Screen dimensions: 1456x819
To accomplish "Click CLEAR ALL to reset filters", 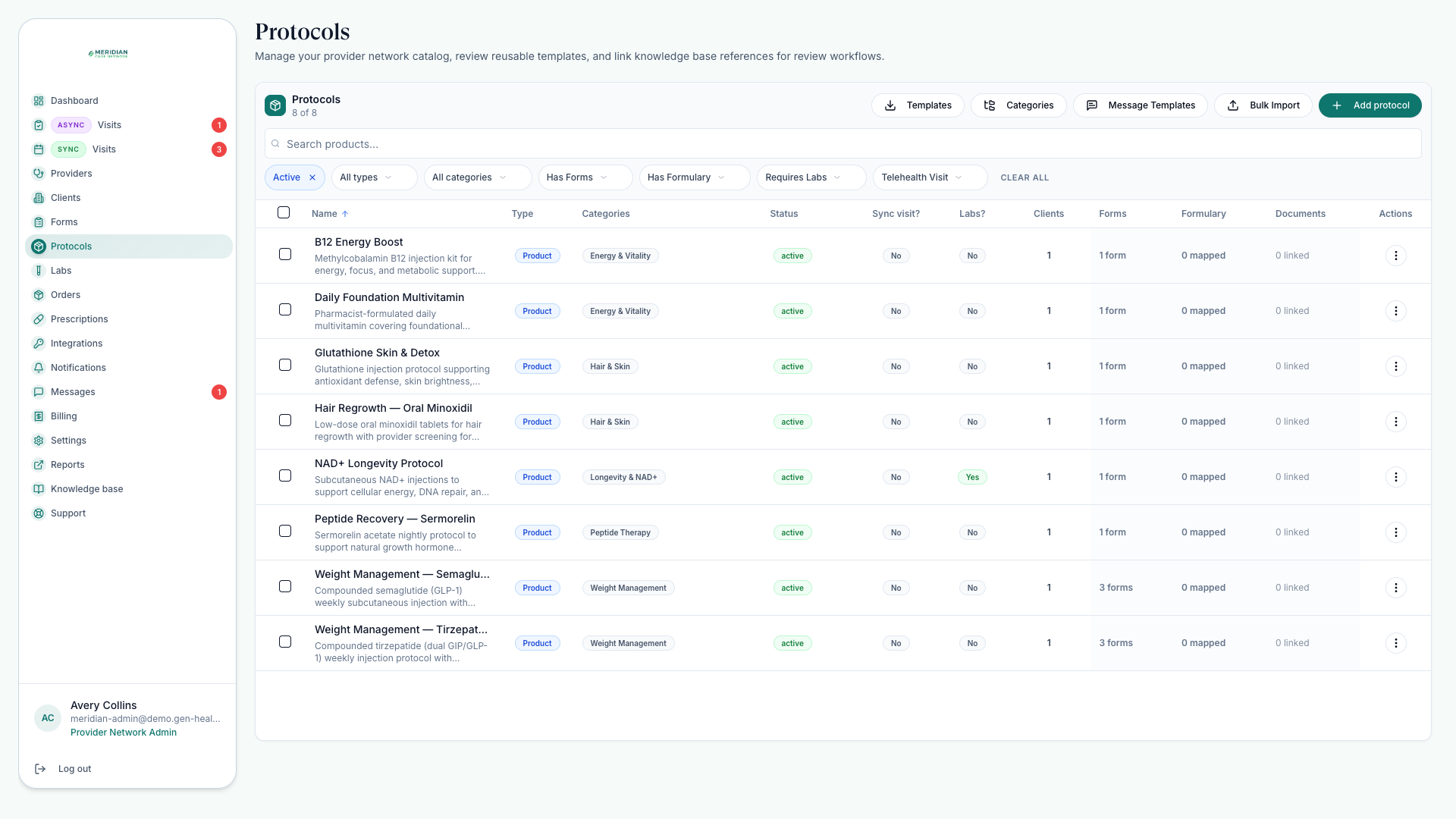I will tap(1025, 177).
